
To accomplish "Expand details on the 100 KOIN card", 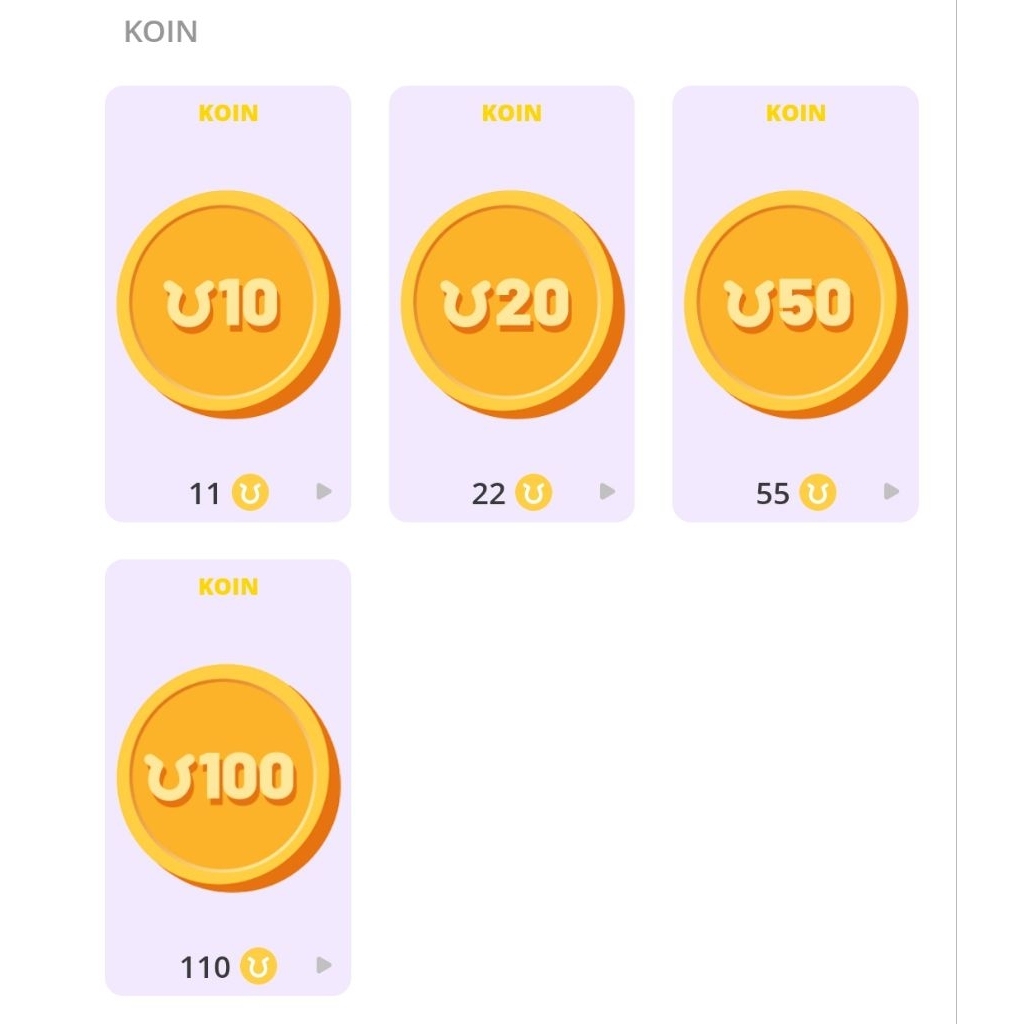I will coord(324,966).
